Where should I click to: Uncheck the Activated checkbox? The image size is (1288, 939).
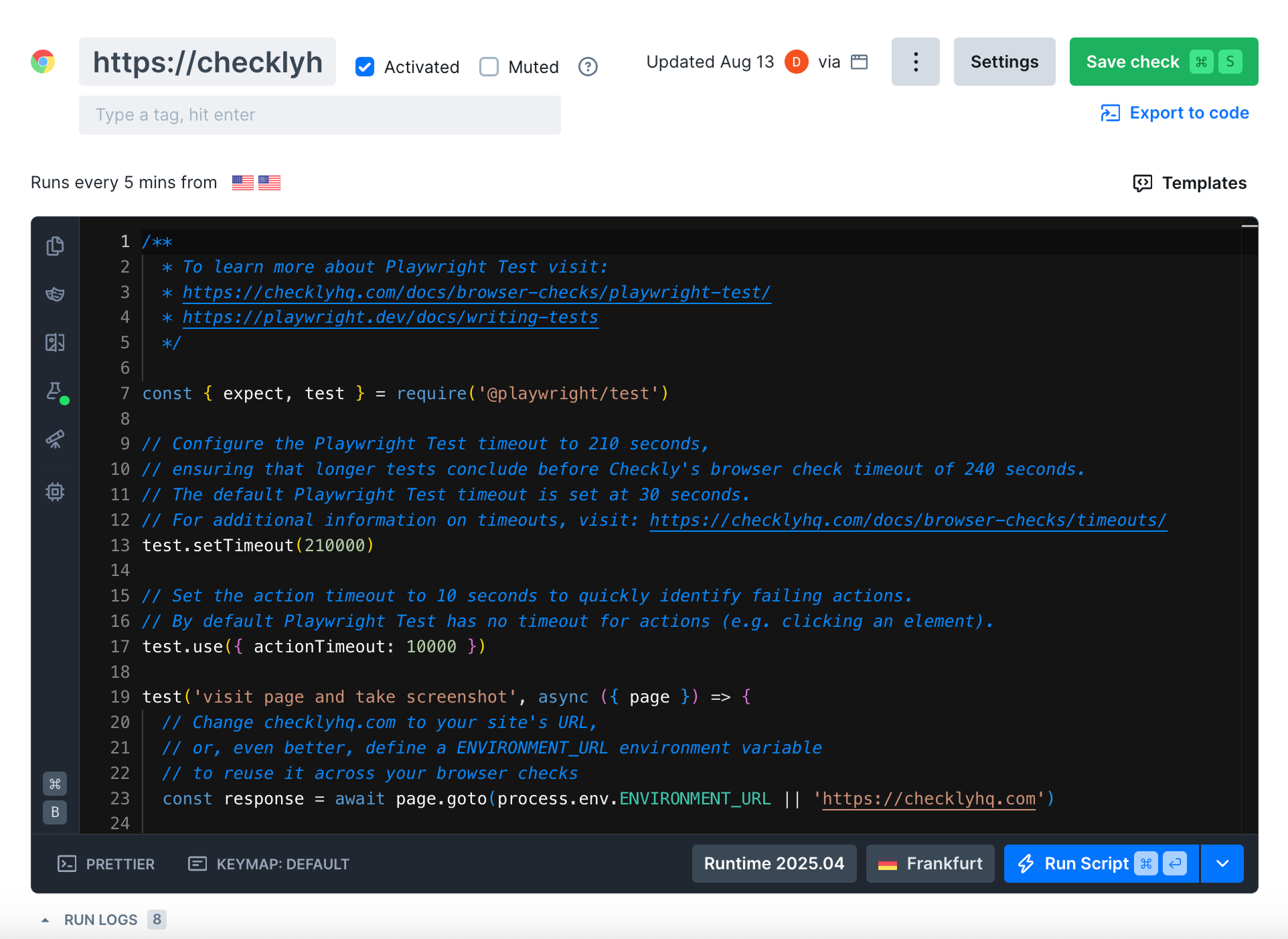[364, 66]
